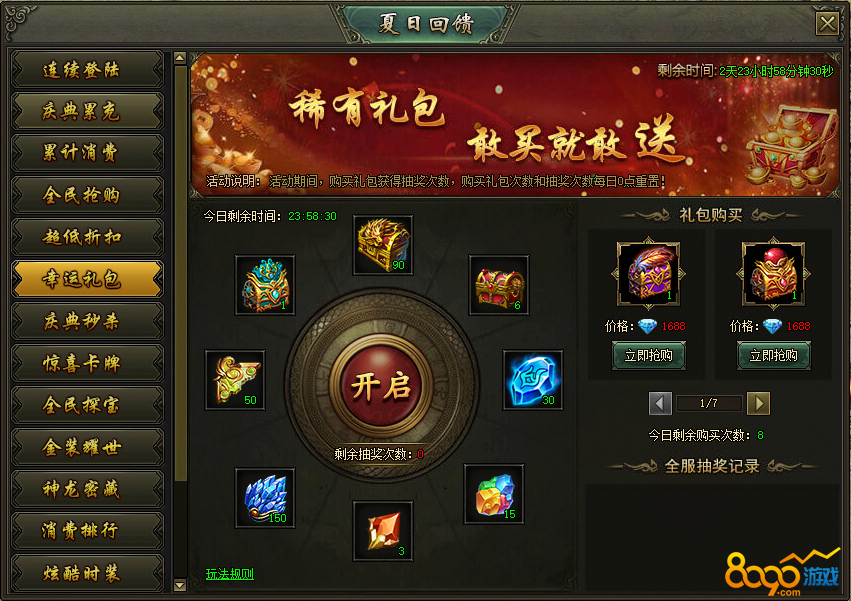The image size is (851, 601).
Task: Select the blue rune stone reward icon
Action: click(532, 380)
